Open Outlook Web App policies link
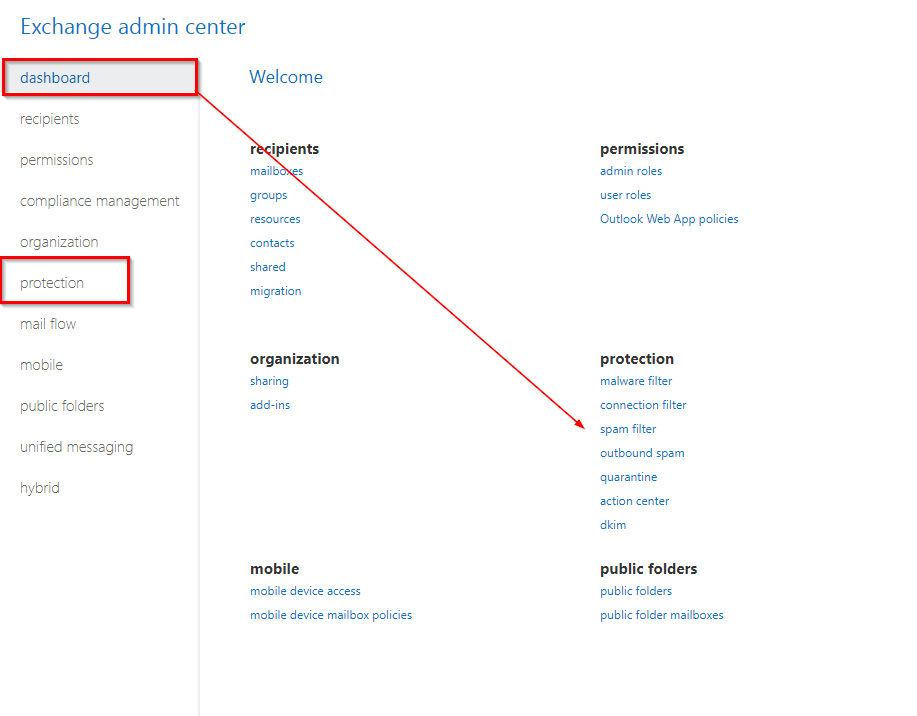The width and height of the screenshot is (917, 716). (x=669, y=219)
